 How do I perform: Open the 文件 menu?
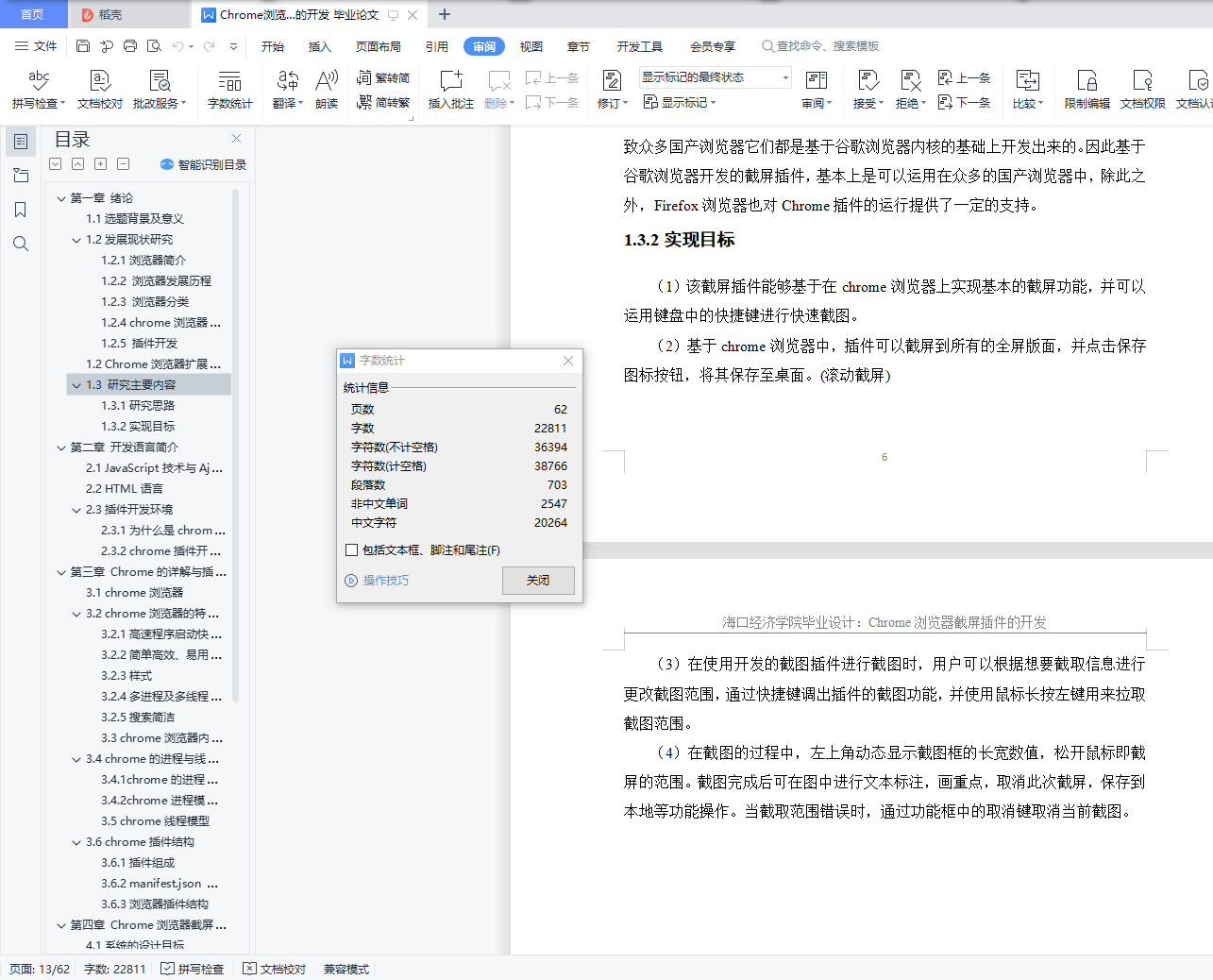pyautogui.click(x=36, y=46)
